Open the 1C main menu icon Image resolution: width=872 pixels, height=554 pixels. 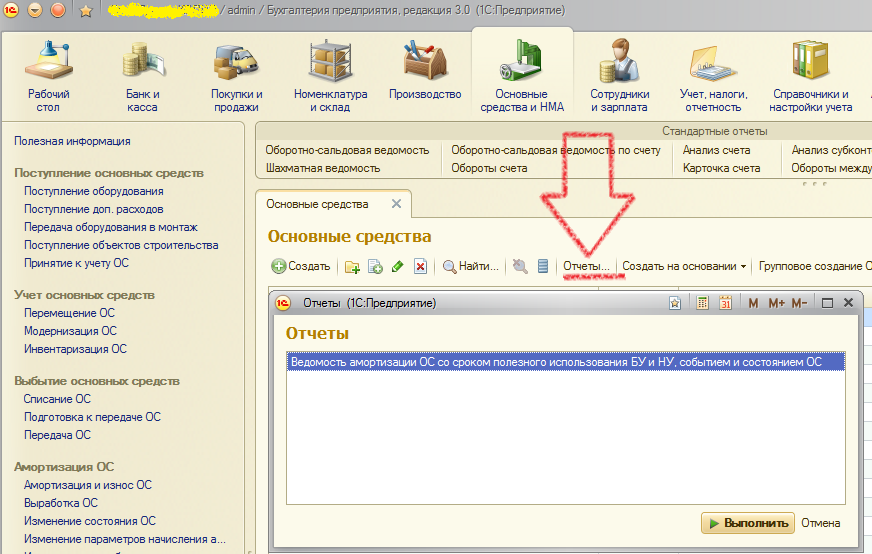(x=11, y=9)
